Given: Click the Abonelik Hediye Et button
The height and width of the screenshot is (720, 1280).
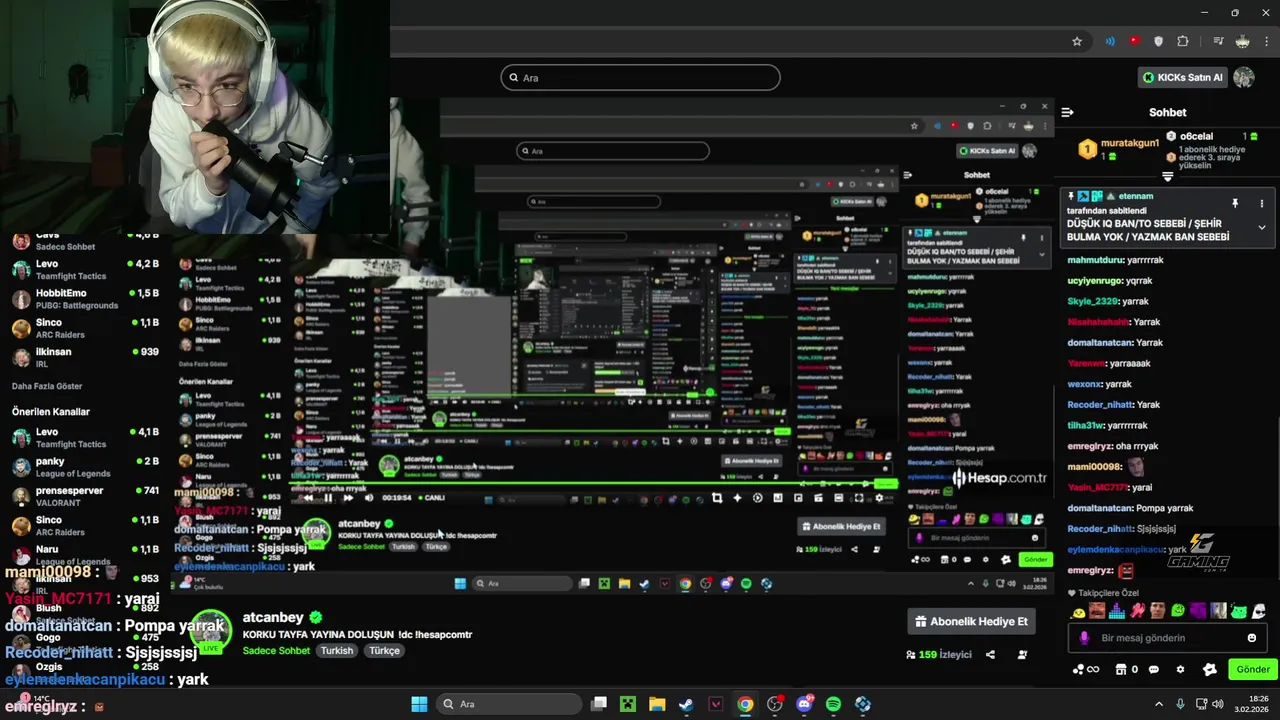Looking at the screenshot, I should (971, 621).
